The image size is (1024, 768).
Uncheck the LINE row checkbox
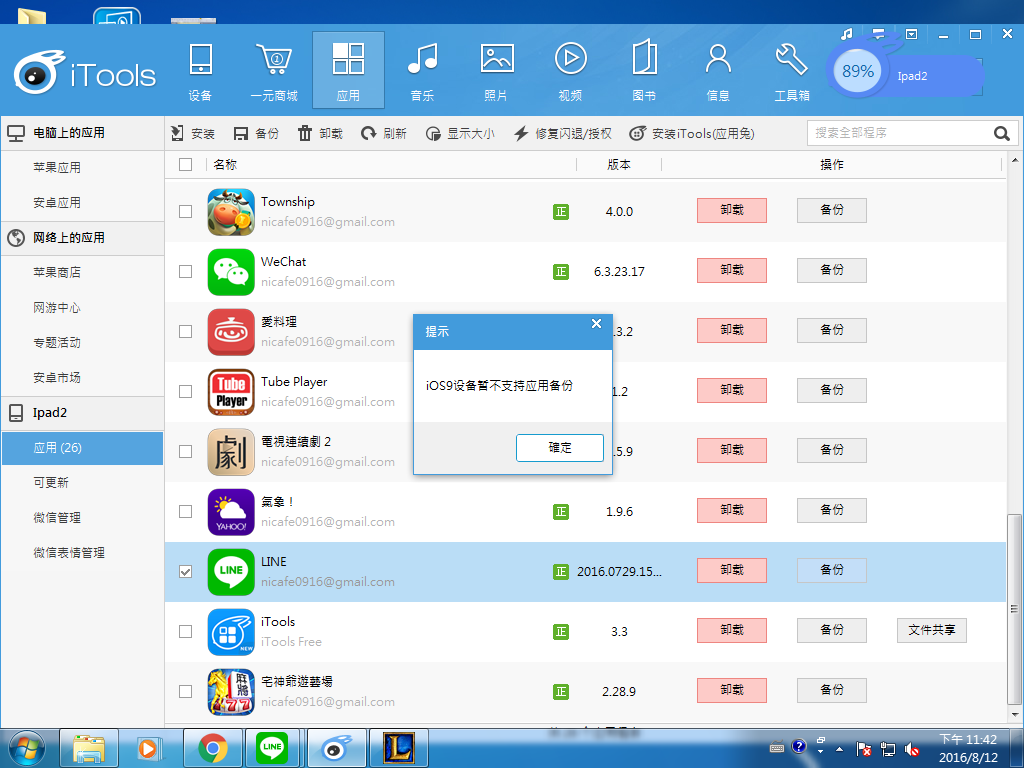tap(185, 572)
